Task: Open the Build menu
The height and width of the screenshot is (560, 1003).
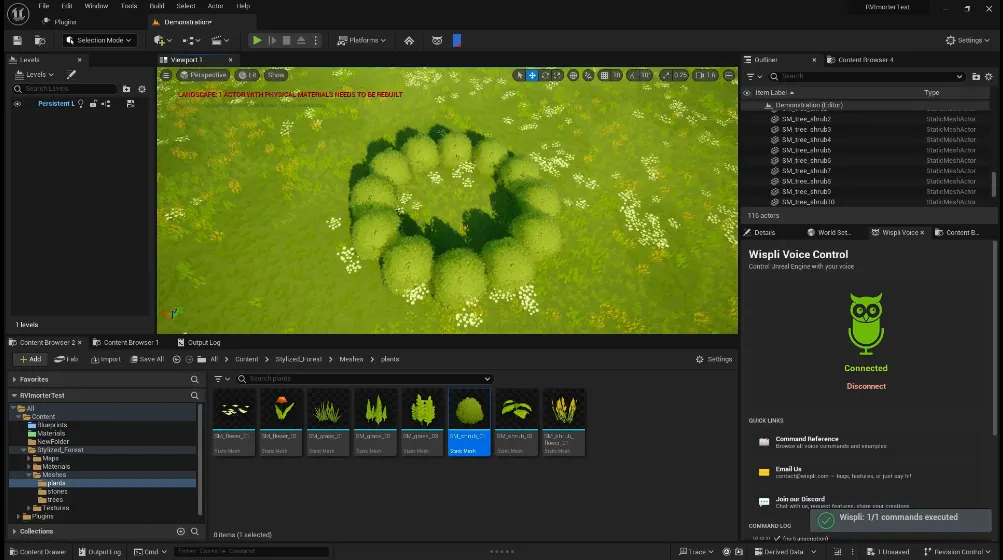Action: click(156, 6)
